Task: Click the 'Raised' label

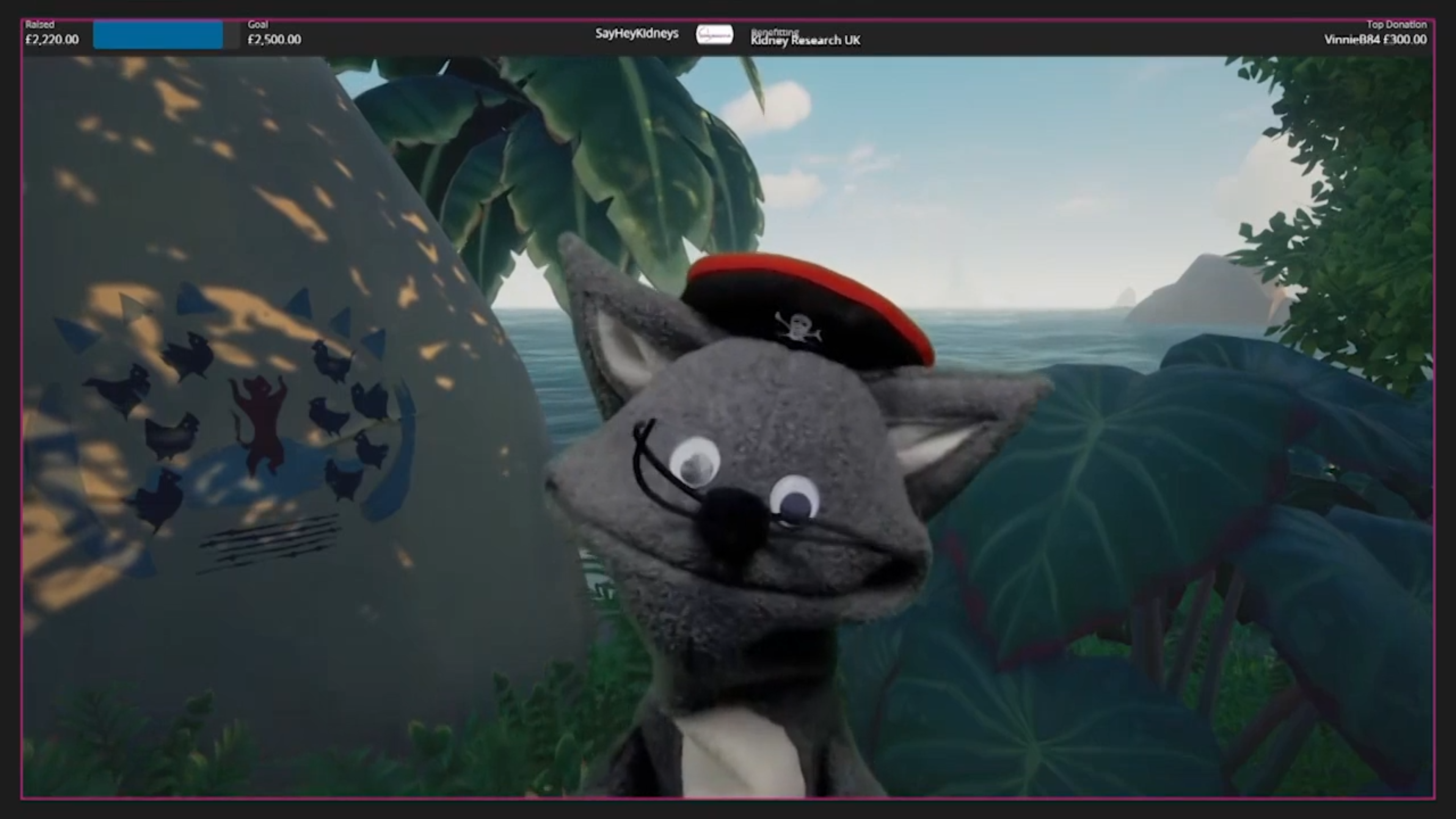Action: tap(39, 24)
